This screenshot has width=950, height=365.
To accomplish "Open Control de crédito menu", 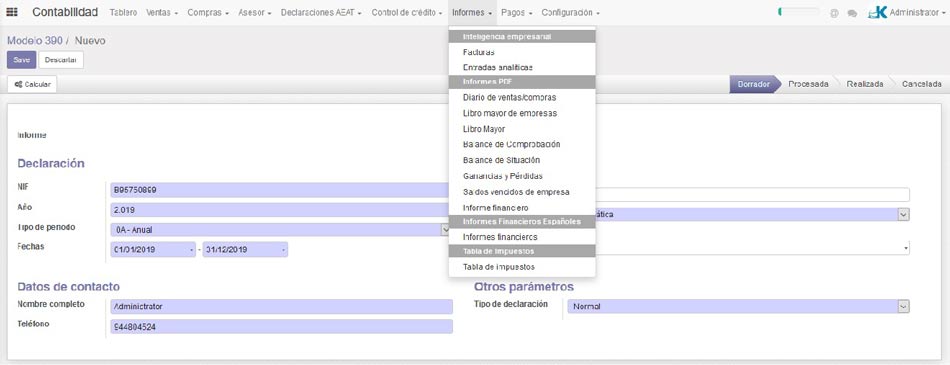I will click(x=407, y=13).
